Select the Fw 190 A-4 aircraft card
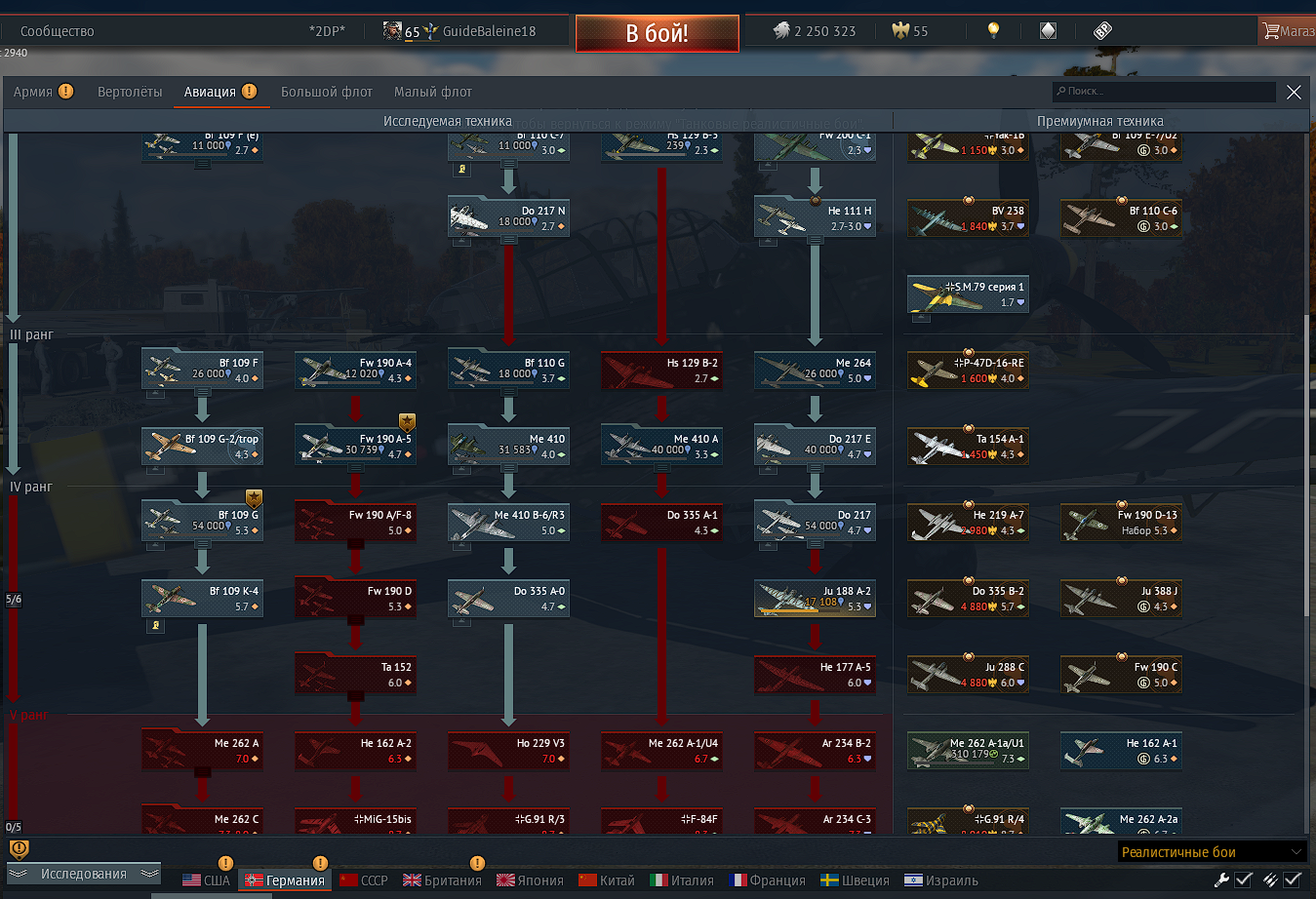This screenshot has height=899, width=1316. [356, 371]
